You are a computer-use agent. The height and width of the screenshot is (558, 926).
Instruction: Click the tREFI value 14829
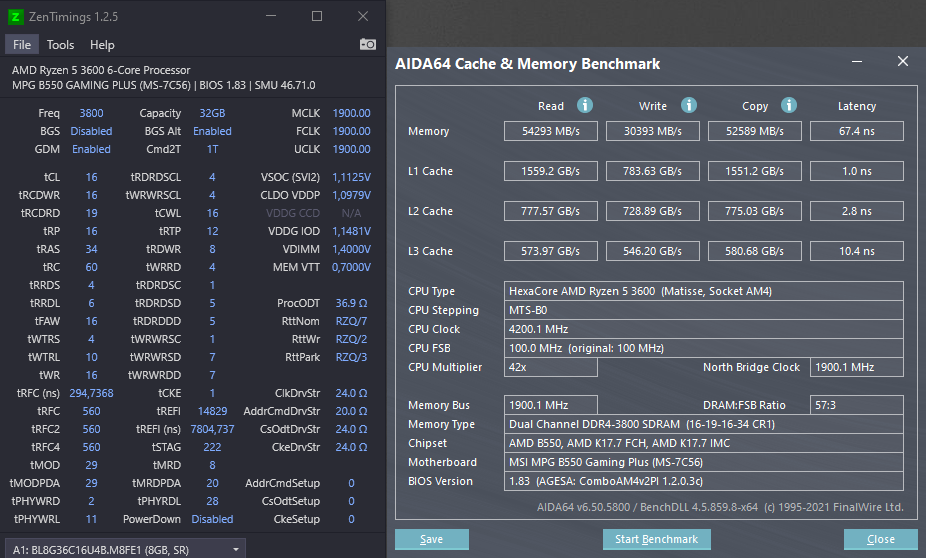click(212, 411)
